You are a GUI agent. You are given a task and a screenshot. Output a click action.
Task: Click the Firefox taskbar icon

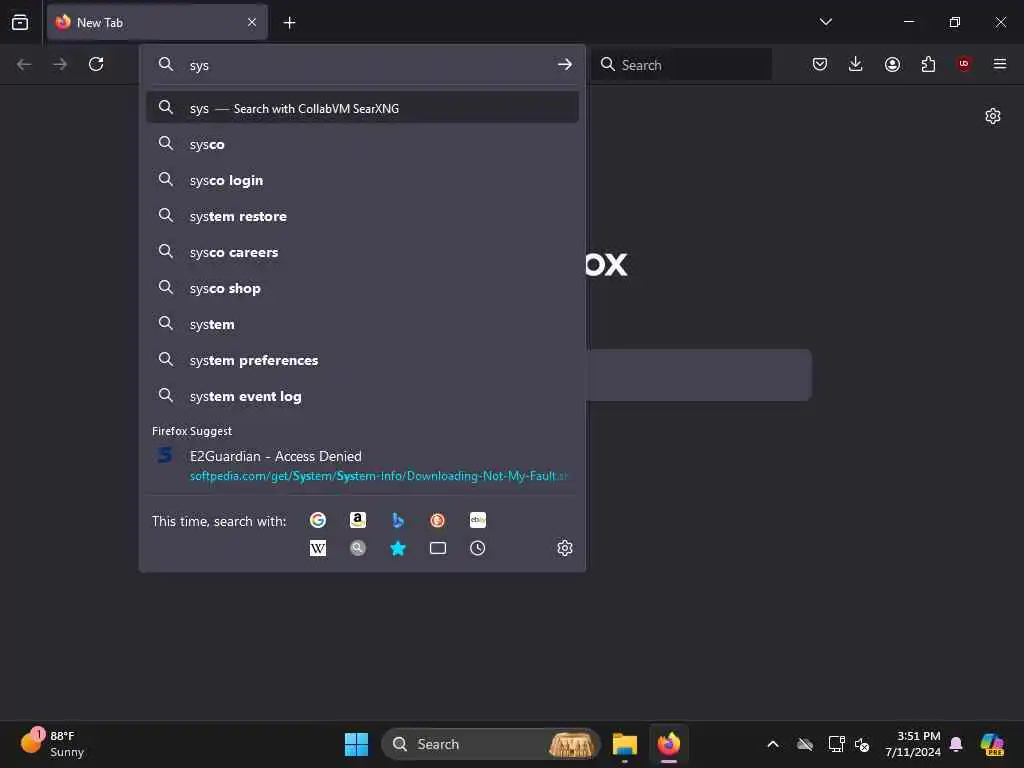(x=669, y=744)
